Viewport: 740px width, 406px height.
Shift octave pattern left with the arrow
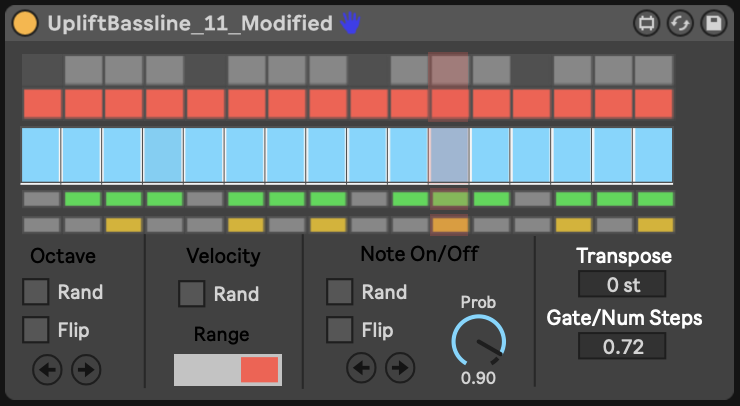click(x=48, y=369)
